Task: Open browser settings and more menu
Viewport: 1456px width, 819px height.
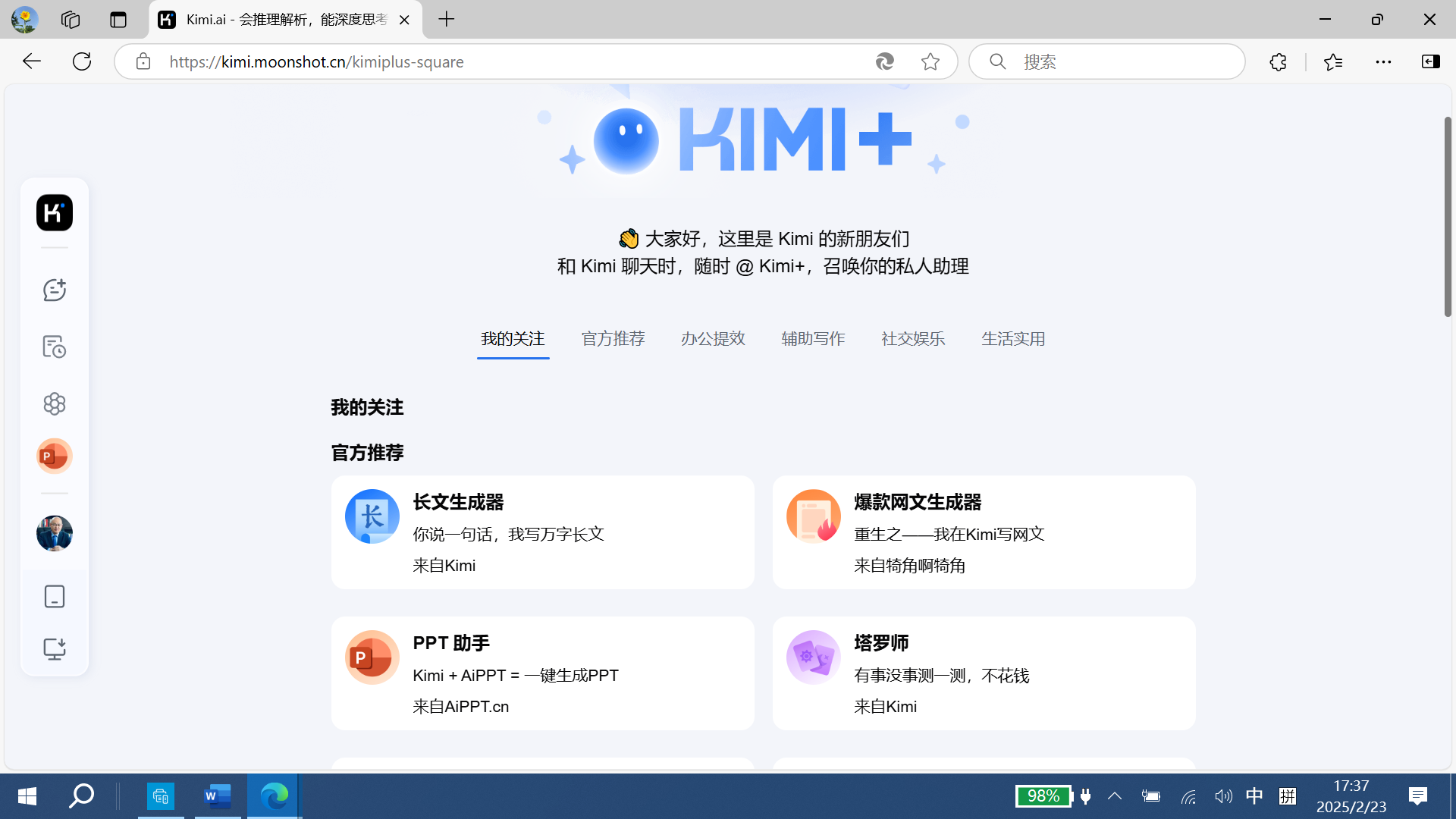Action: [x=1383, y=61]
